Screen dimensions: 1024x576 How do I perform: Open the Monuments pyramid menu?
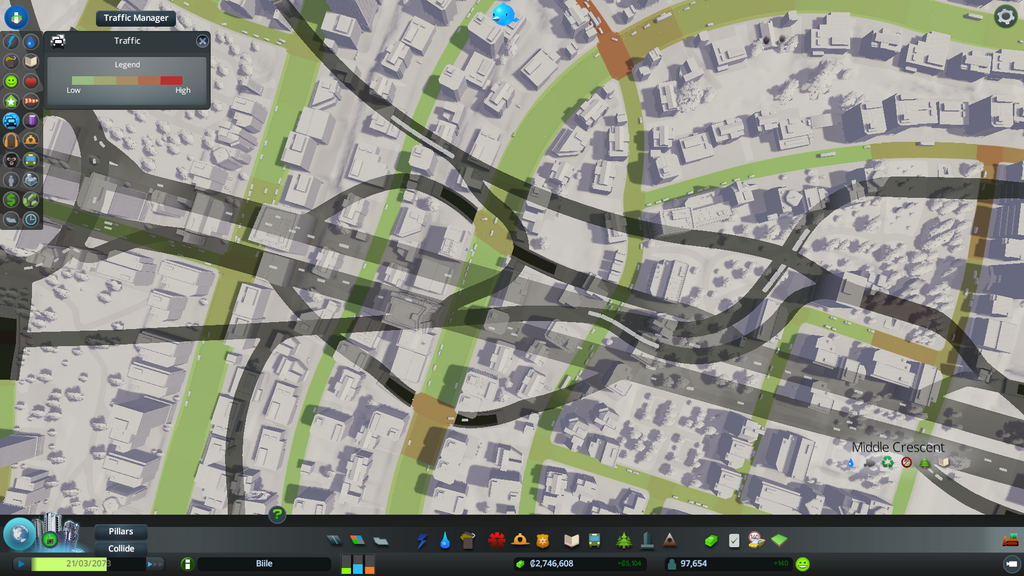pos(669,540)
